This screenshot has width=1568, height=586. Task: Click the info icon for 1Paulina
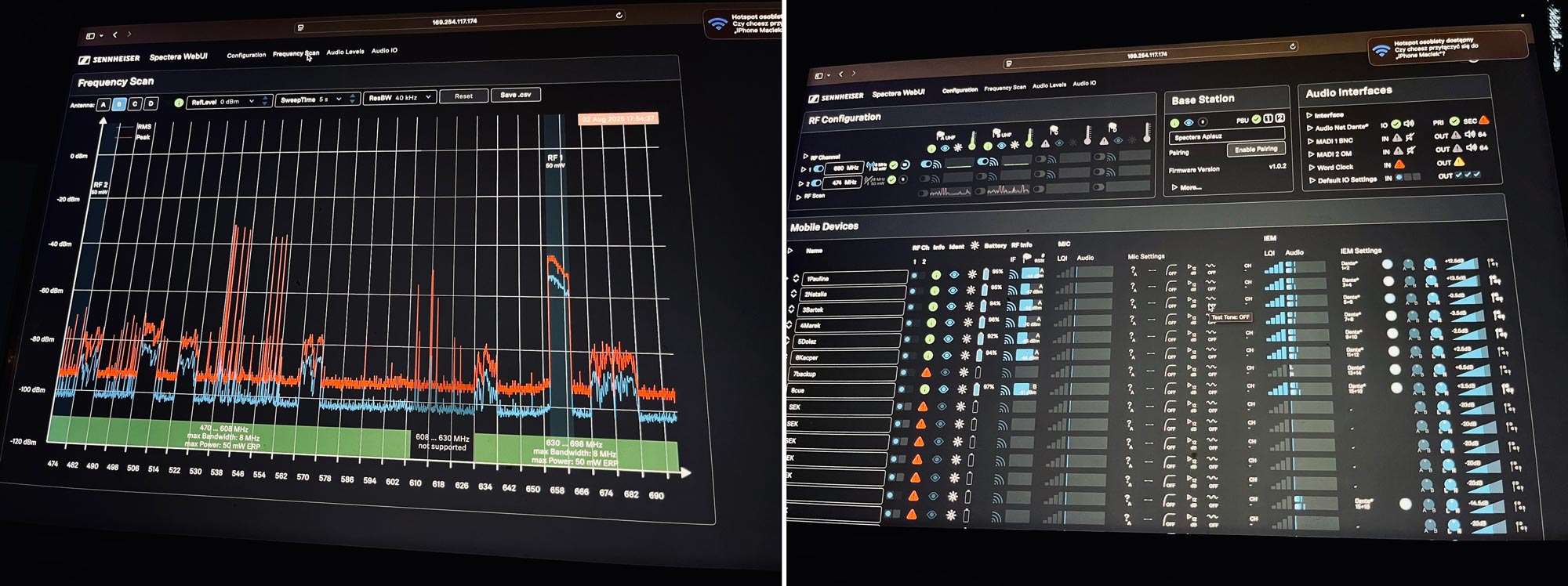pyautogui.click(x=936, y=275)
